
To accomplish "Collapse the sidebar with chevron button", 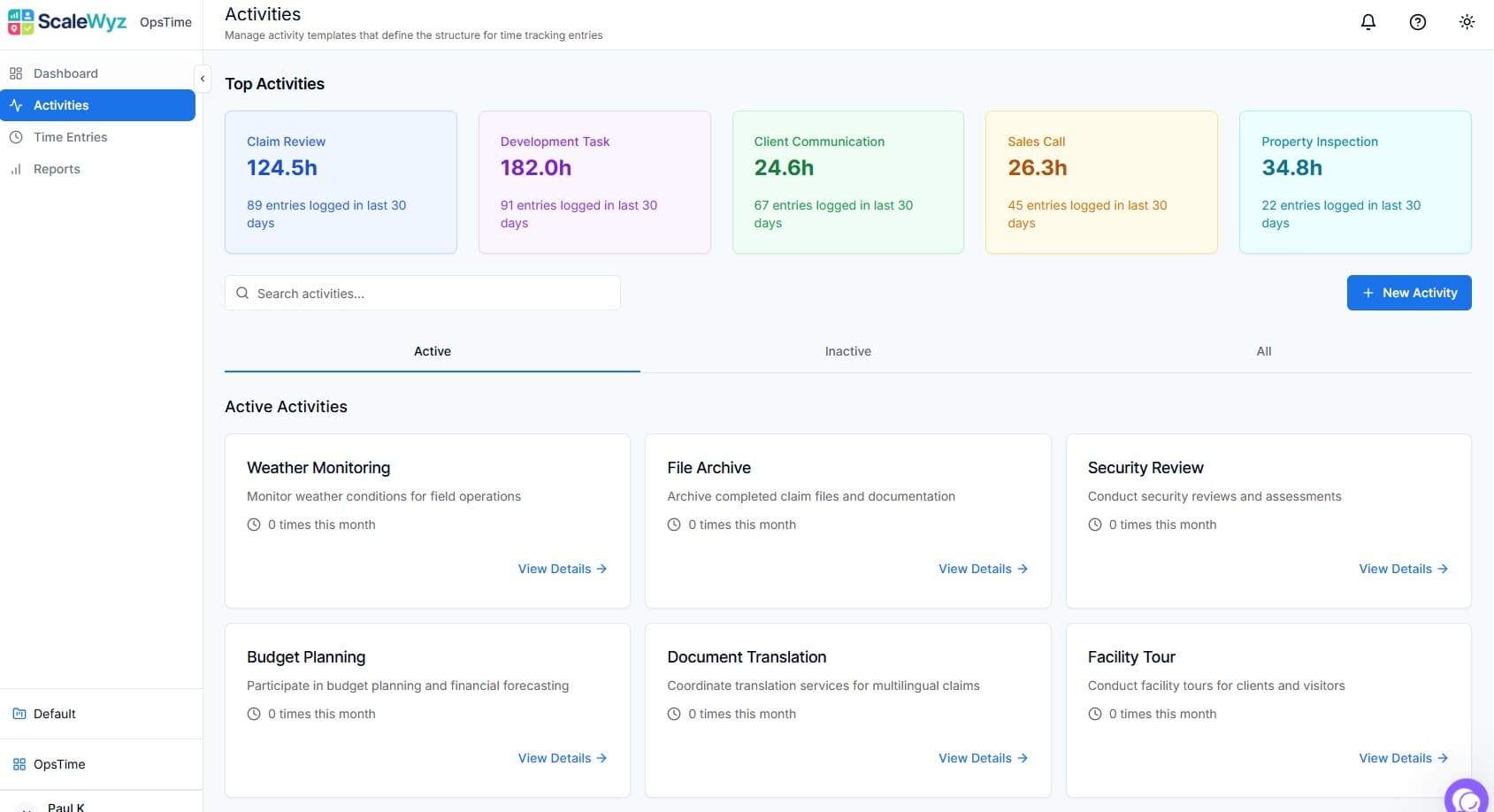I will pos(203,79).
